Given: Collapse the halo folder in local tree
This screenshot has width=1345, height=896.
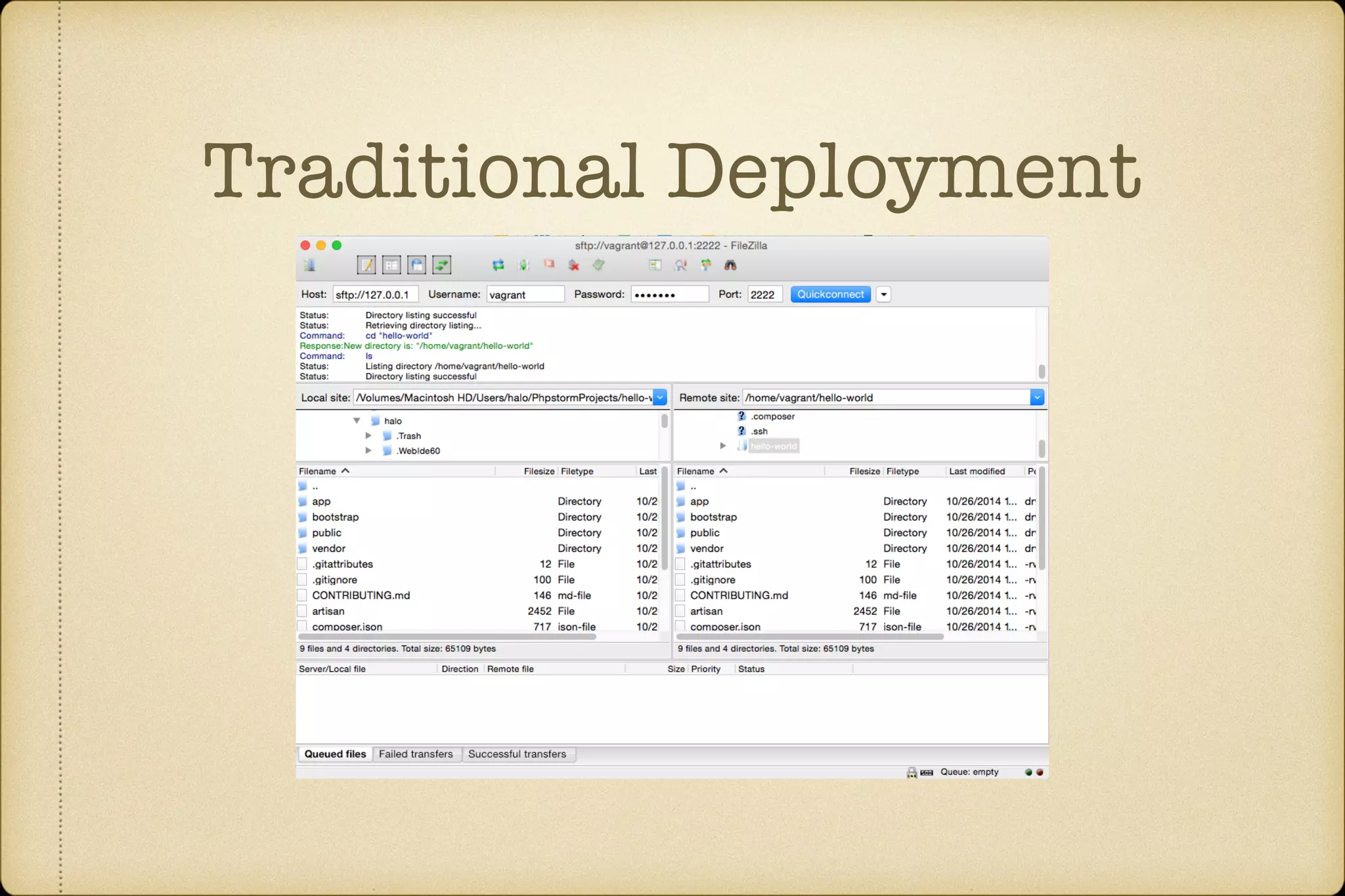Looking at the screenshot, I should (x=357, y=421).
